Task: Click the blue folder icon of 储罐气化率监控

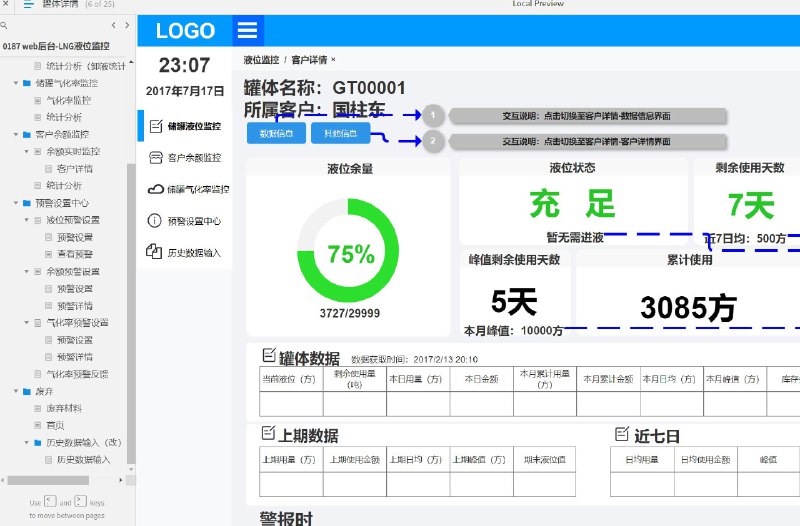Action: [27, 83]
